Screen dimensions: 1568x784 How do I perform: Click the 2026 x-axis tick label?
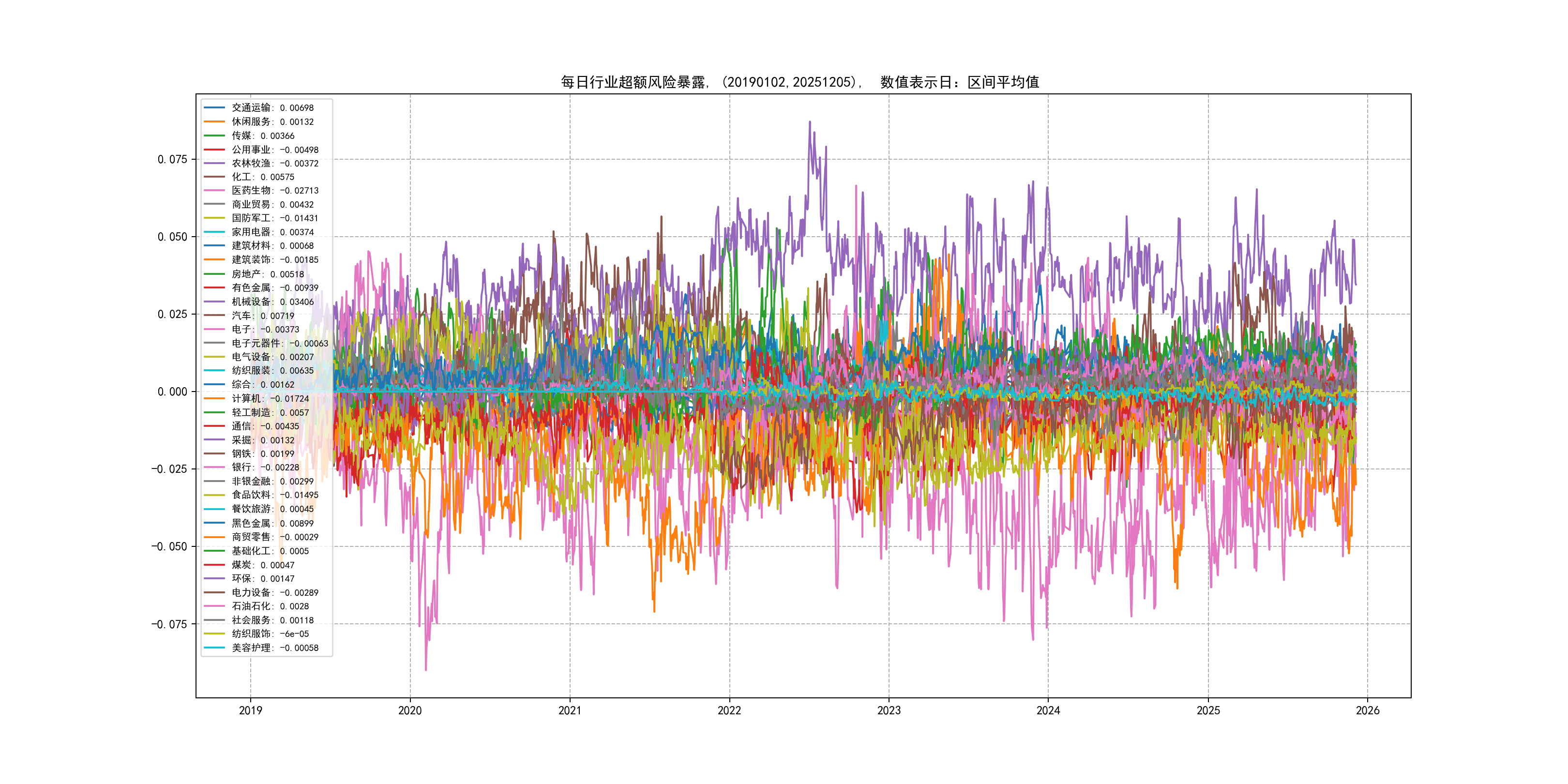click(x=1368, y=710)
